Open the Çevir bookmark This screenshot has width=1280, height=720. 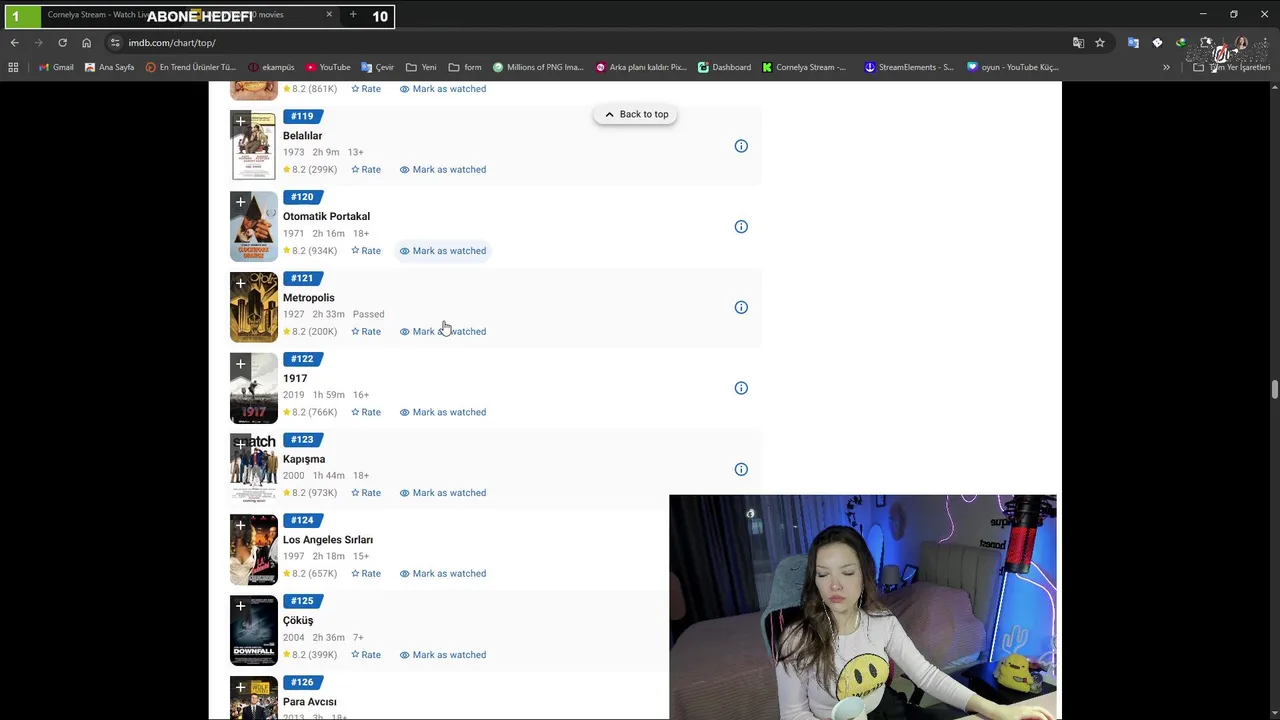click(x=378, y=67)
